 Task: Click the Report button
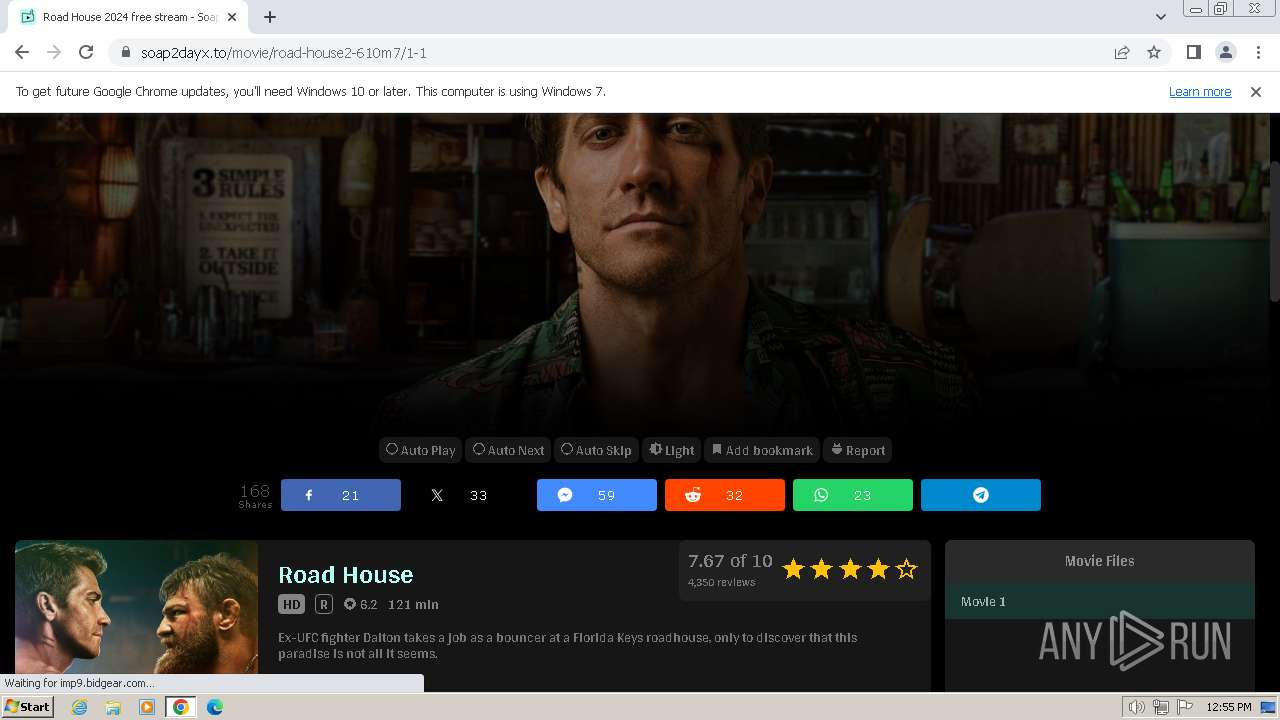point(858,450)
